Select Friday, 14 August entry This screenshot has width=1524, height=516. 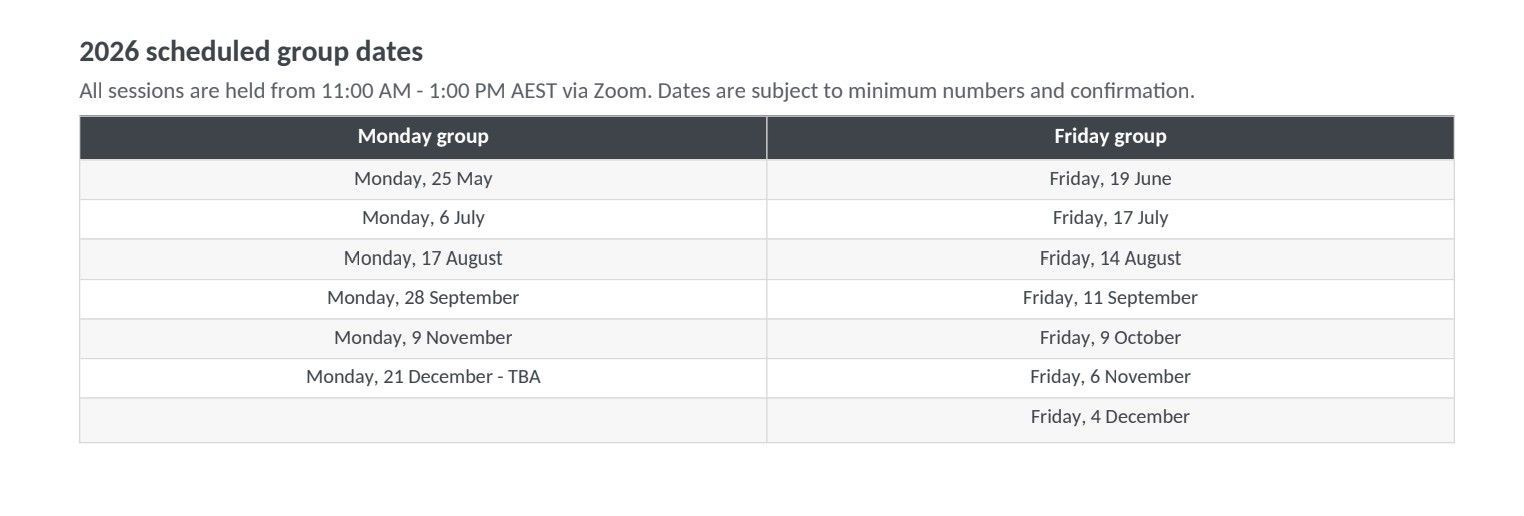(1110, 258)
